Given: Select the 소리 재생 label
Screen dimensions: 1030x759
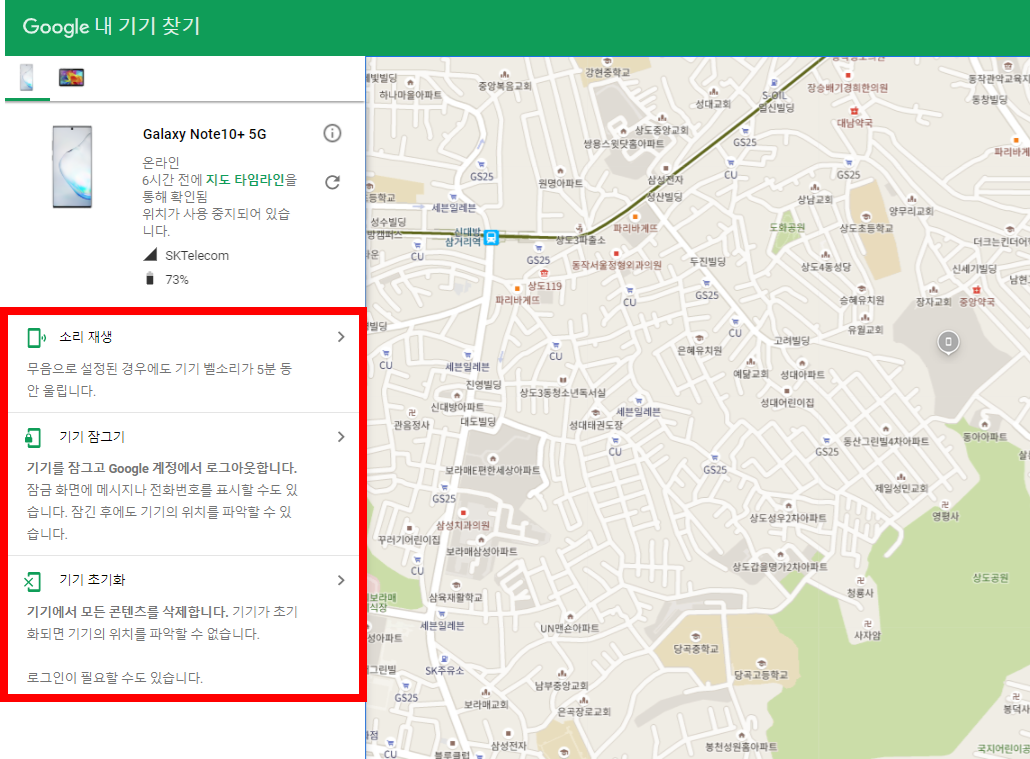Looking at the screenshot, I should tap(85, 336).
